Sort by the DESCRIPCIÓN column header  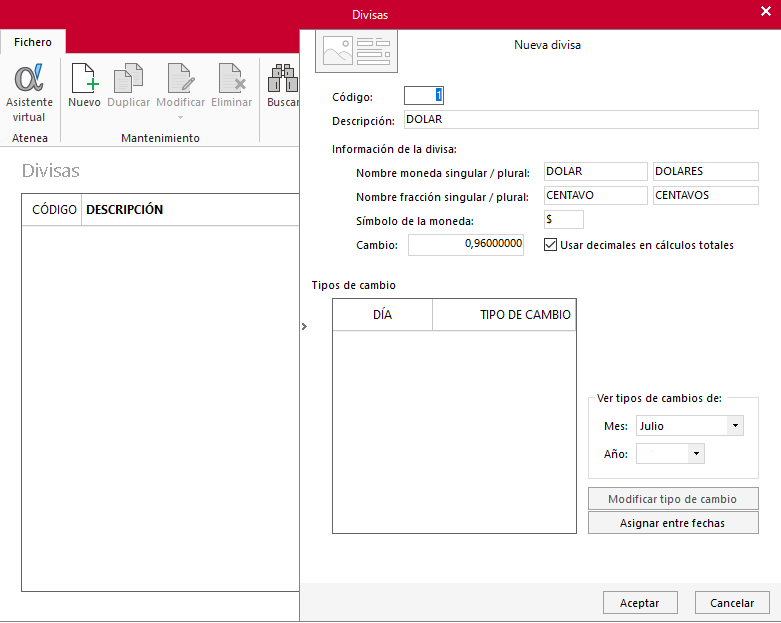tap(125, 210)
